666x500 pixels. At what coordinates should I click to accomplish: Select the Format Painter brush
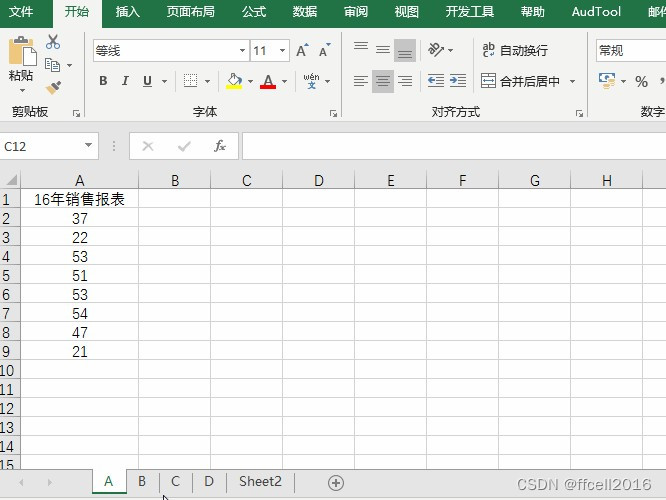click(54, 88)
